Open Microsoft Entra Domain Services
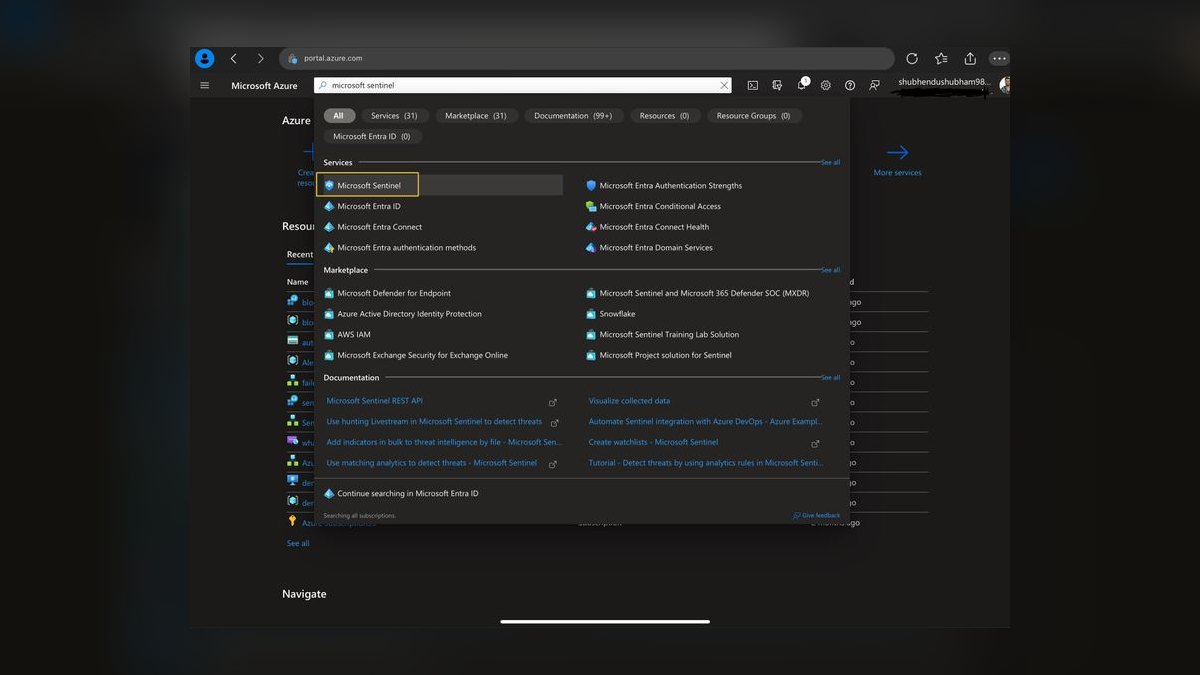1200x675 pixels. [656, 248]
